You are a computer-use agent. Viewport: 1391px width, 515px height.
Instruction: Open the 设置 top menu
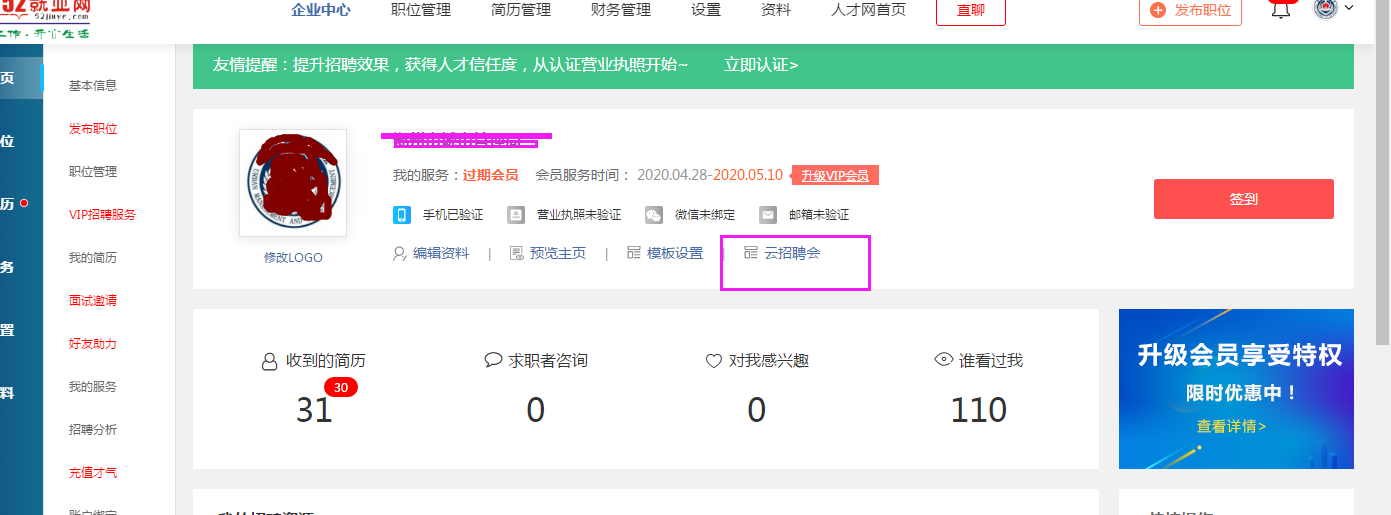coord(706,10)
